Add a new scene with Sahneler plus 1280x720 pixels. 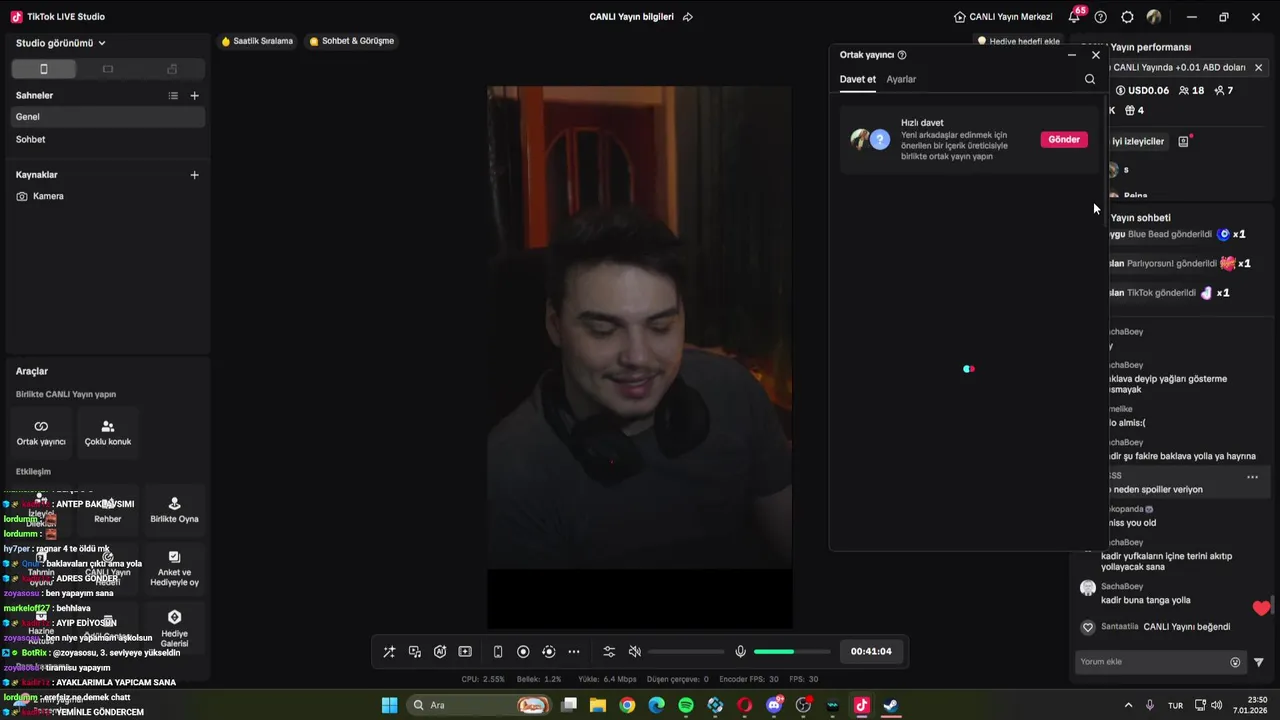194,96
